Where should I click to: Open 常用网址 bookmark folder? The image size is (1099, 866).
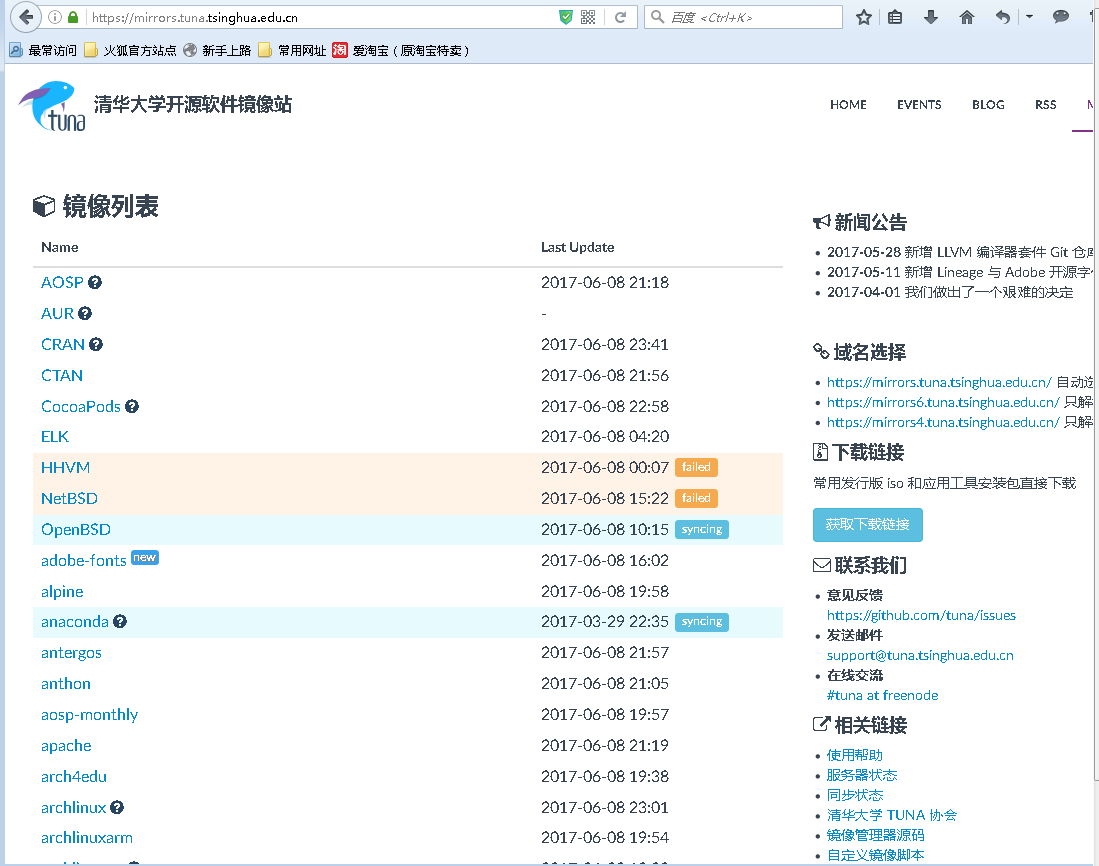tap(292, 50)
